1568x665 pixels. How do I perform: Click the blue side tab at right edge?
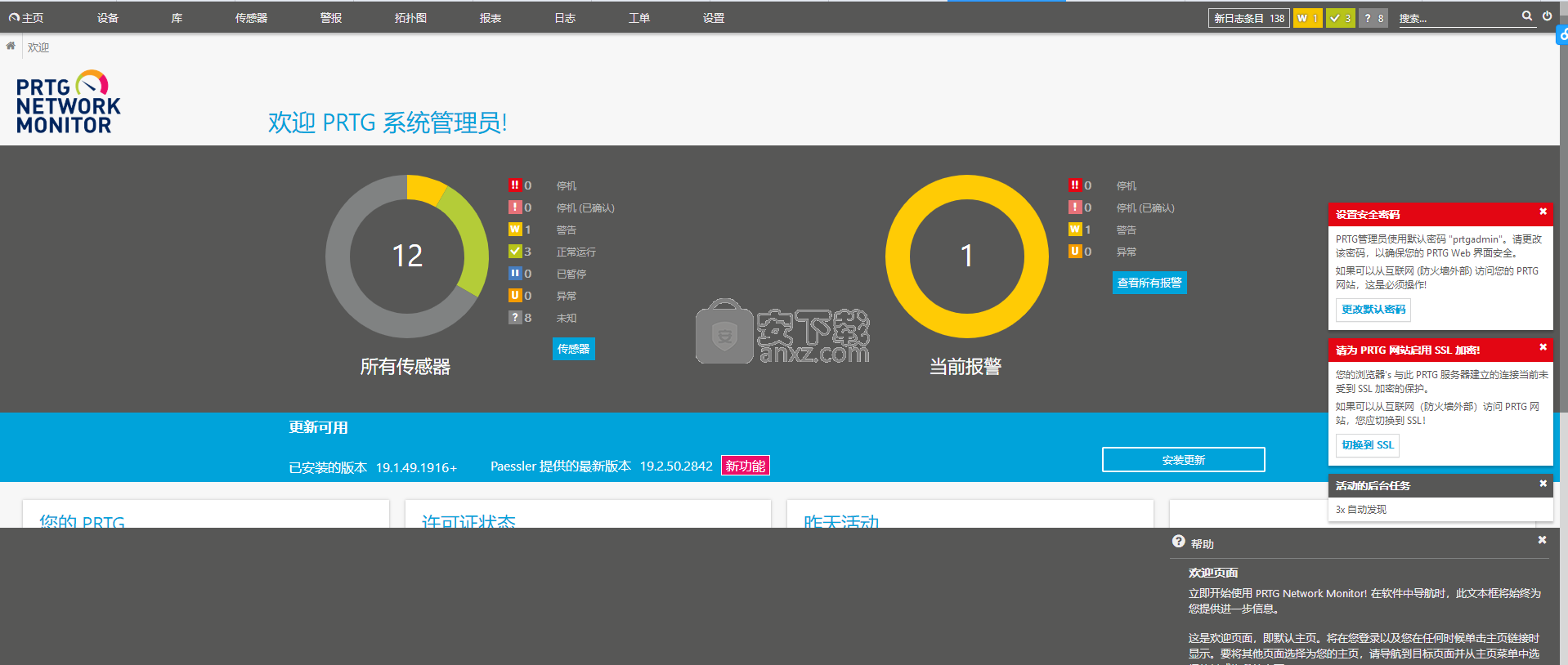[x=1562, y=34]
